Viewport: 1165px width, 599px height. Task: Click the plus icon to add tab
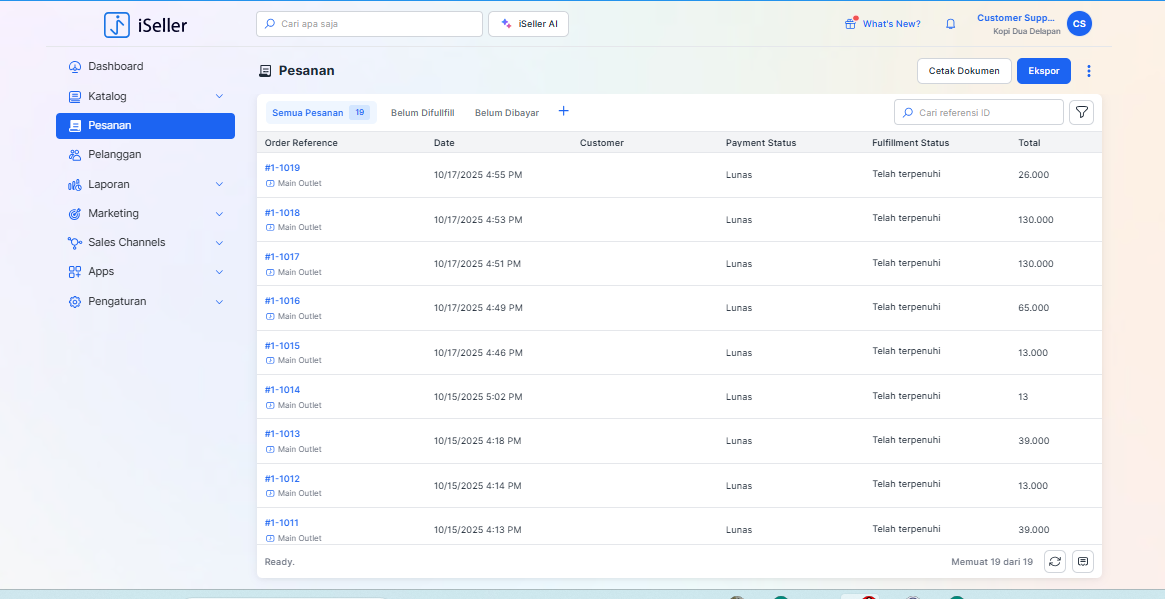[563, 112]
